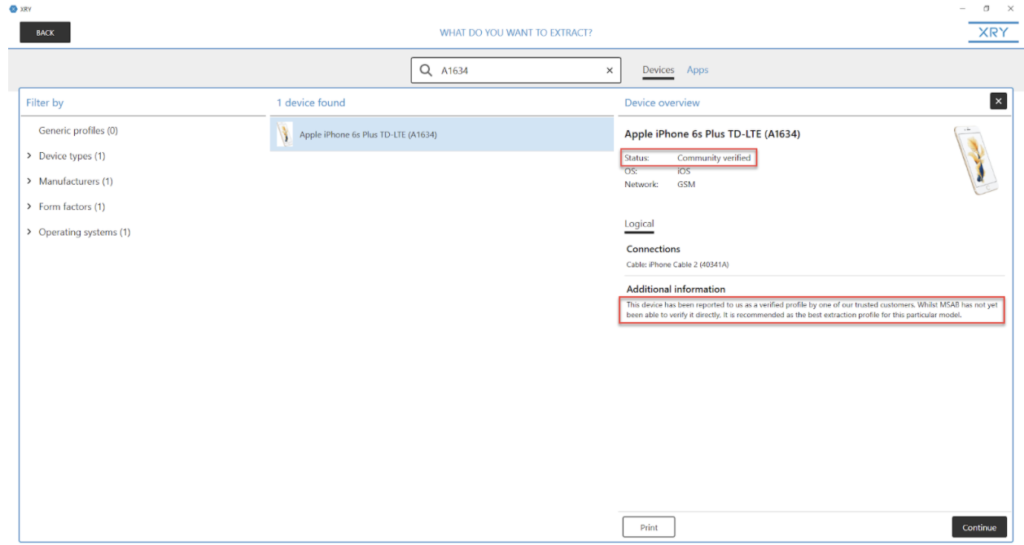Screen dimensions: 1024x545
Task: Click the Continue button
Action: click(x=979, y=527)
